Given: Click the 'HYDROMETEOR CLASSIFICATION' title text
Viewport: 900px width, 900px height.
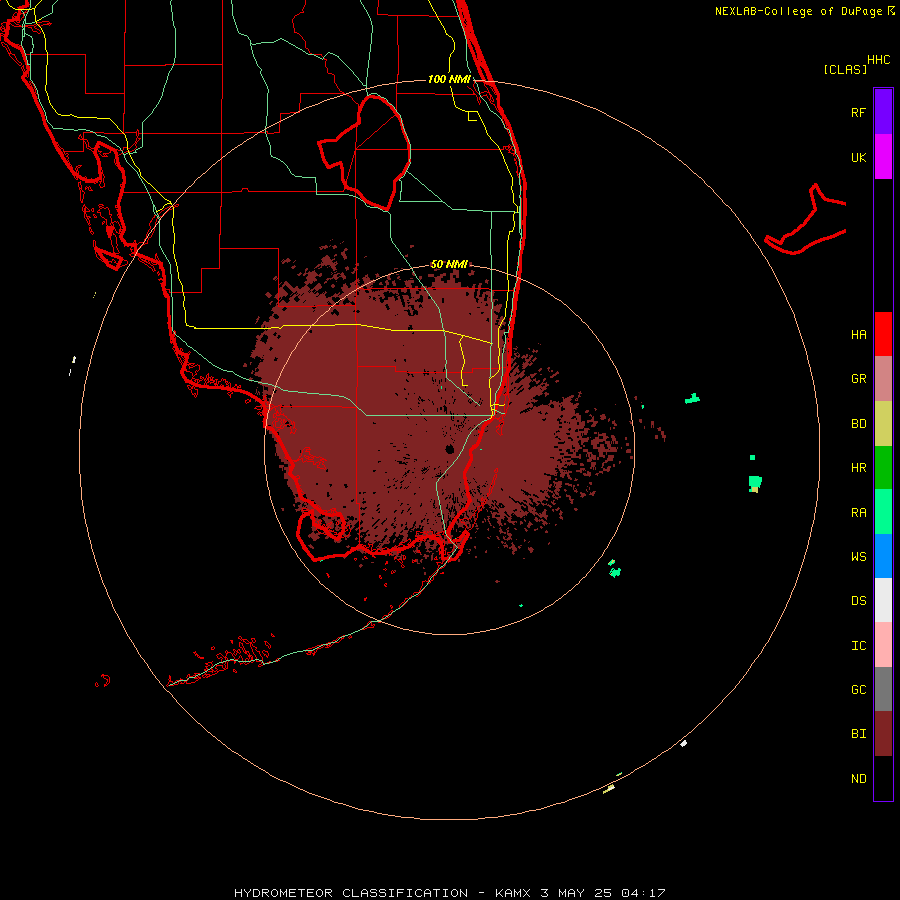Looking at the screenshot, I should (x=351, y=893).
